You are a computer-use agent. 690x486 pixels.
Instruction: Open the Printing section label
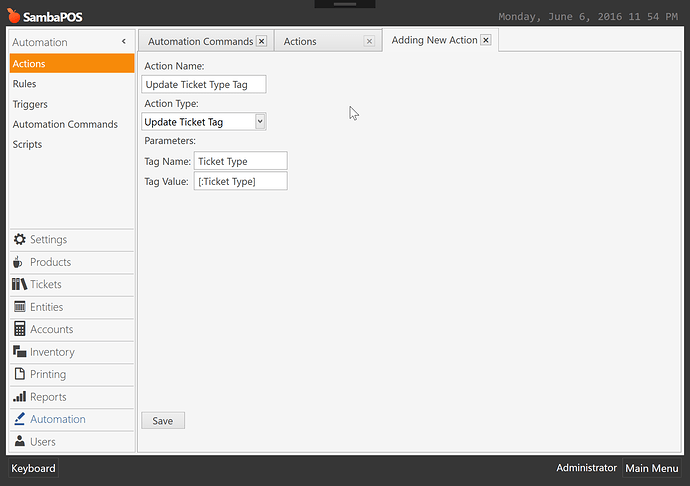tap(48, 374)
